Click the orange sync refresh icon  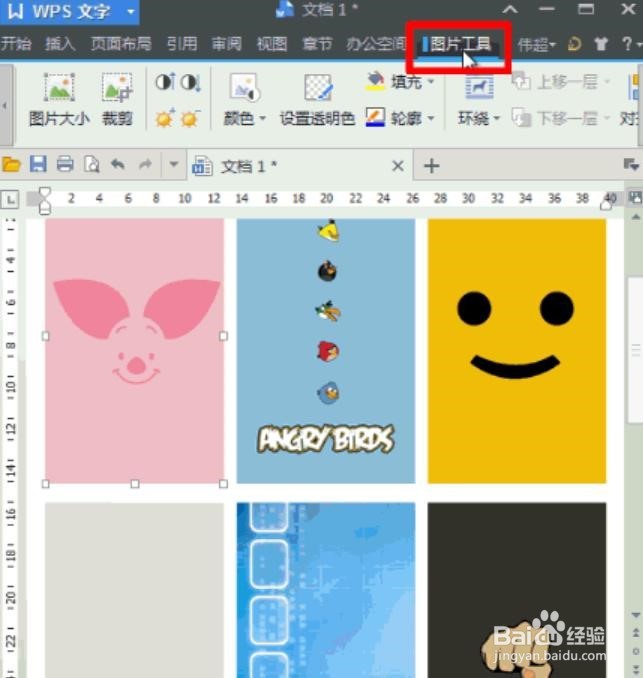coord(574,44)
